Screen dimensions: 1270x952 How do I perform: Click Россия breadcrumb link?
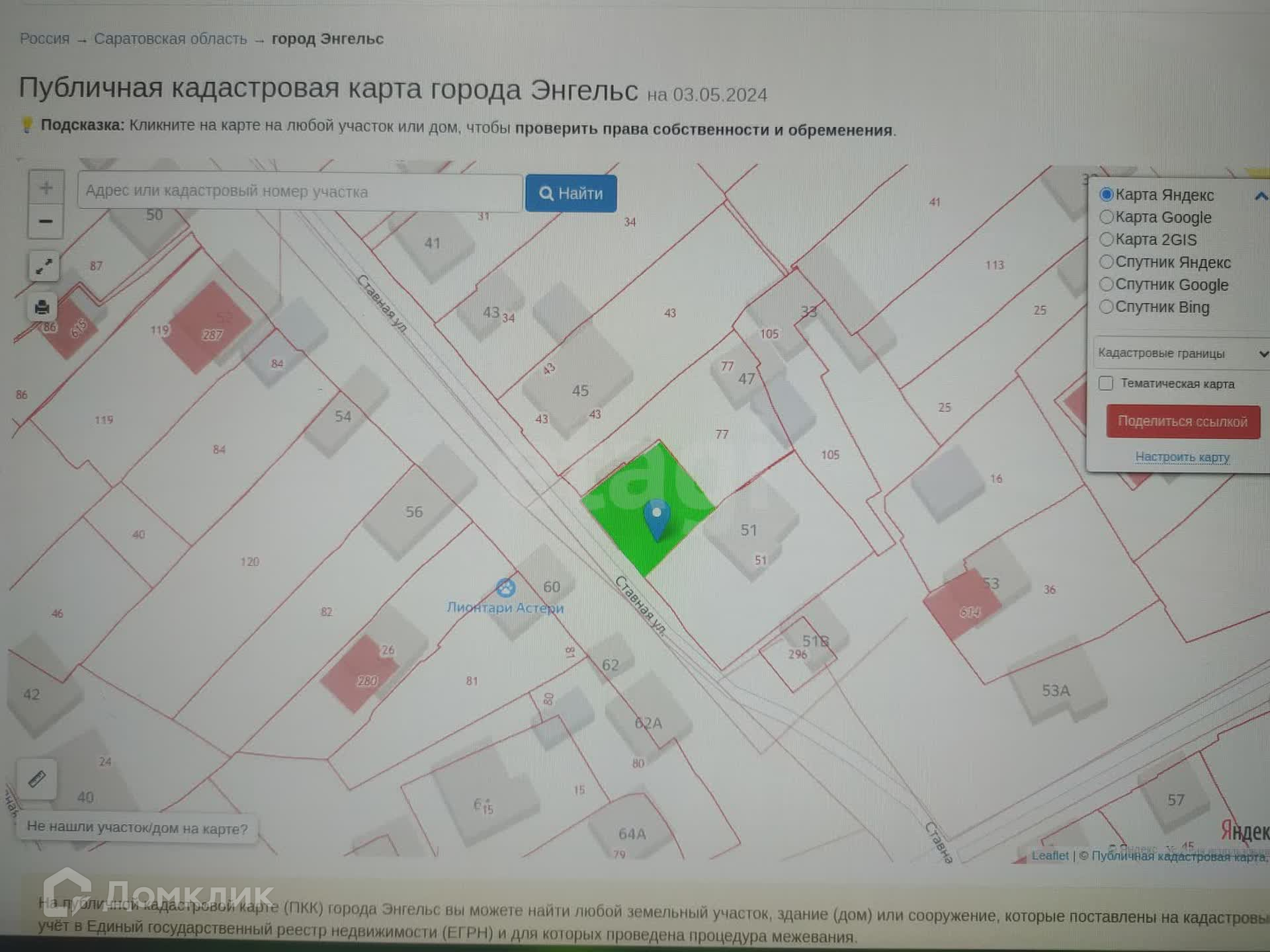point(44,38)
